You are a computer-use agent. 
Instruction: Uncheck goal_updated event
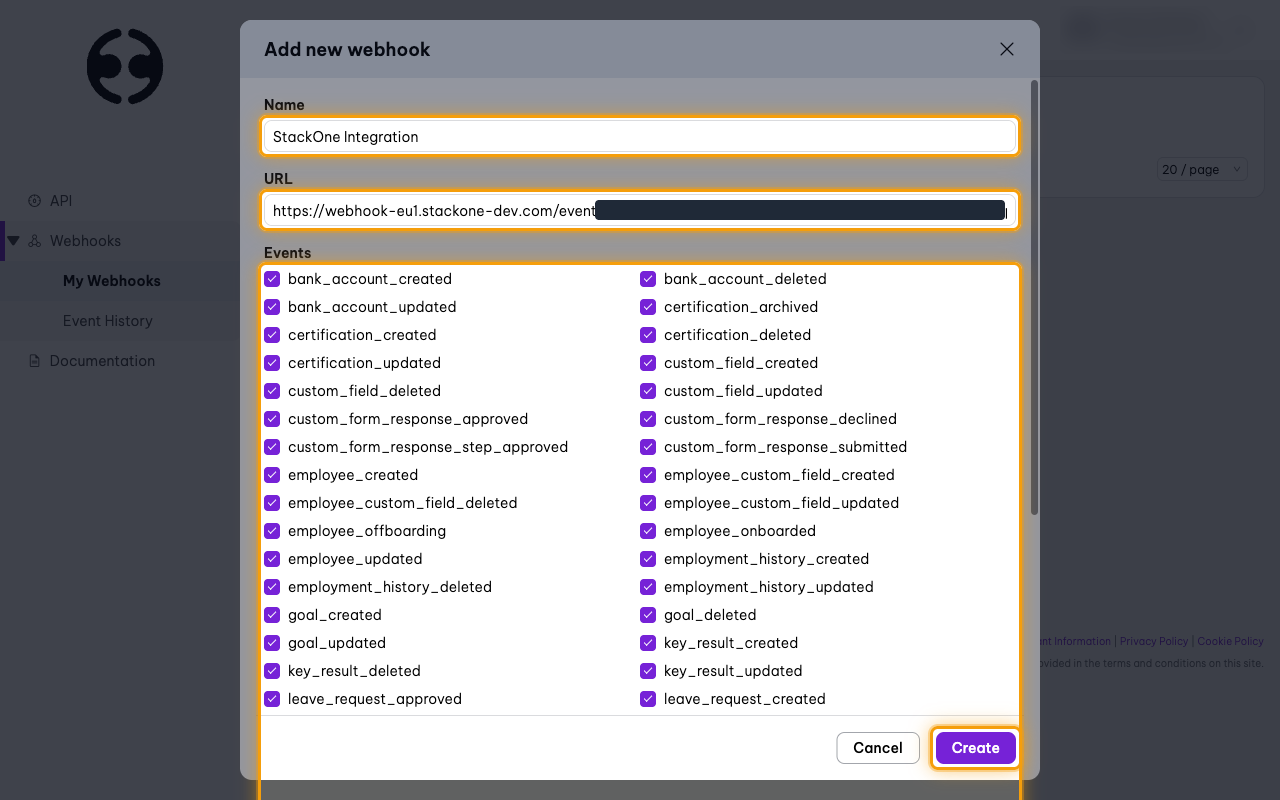(272, 643)
